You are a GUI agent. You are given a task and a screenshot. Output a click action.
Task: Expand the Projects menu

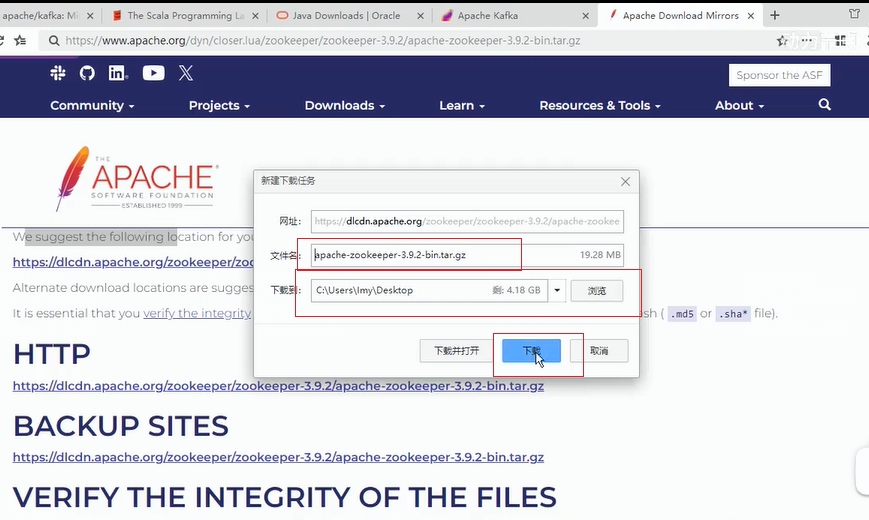(x=219, y=105)
